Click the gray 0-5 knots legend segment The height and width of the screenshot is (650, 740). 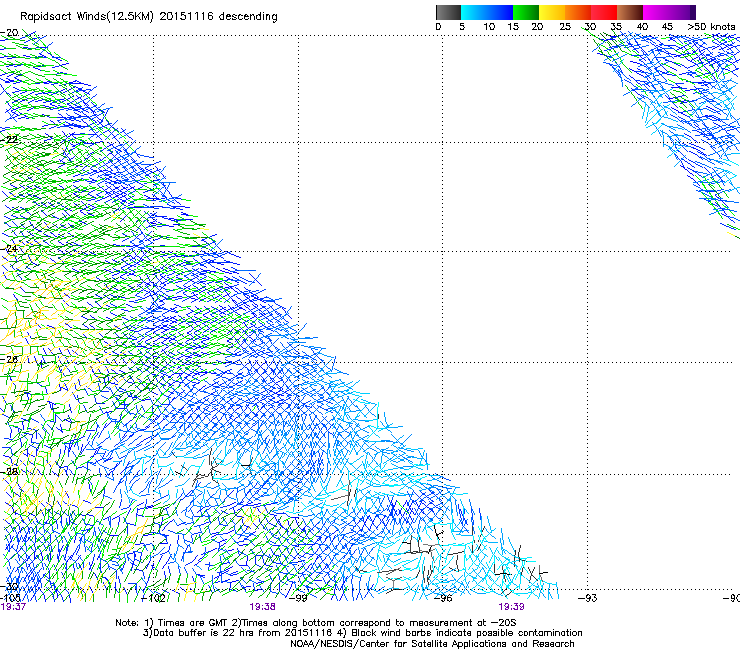pos(448,12)
